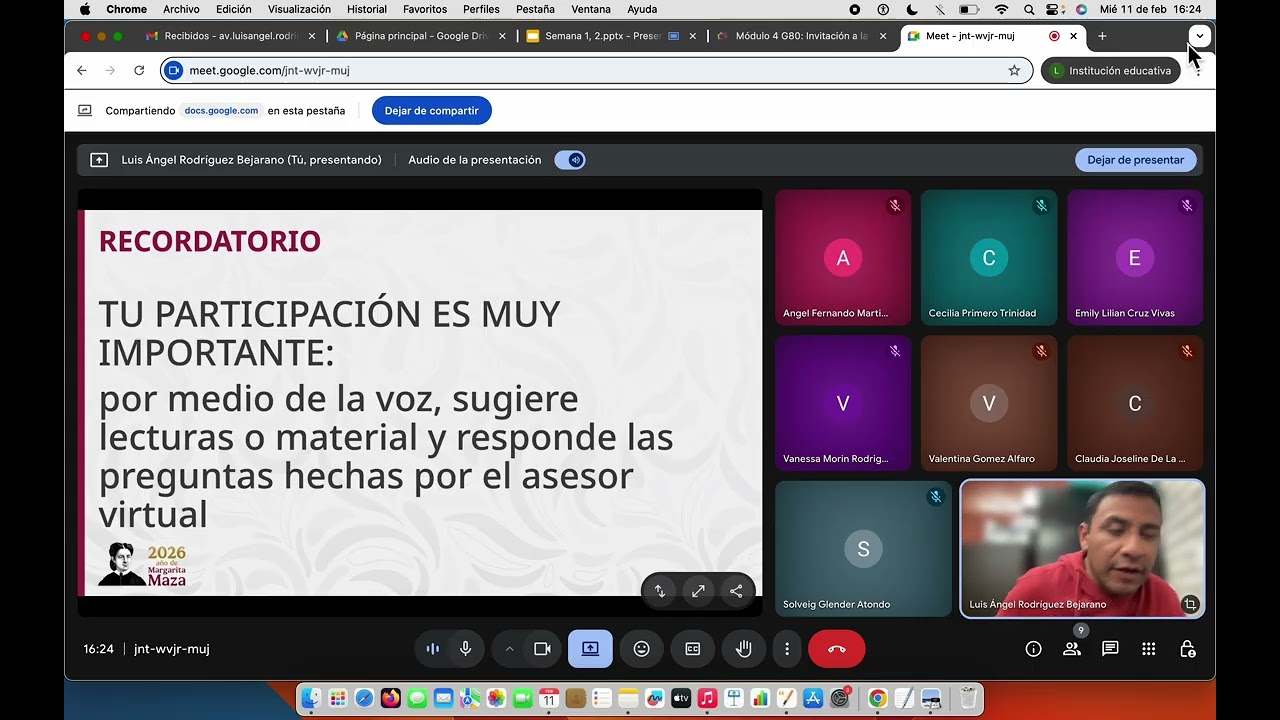Click the audio level indicator icon
The width and height of the screenshot is (1280, 720).
click(x=432, y=649)
